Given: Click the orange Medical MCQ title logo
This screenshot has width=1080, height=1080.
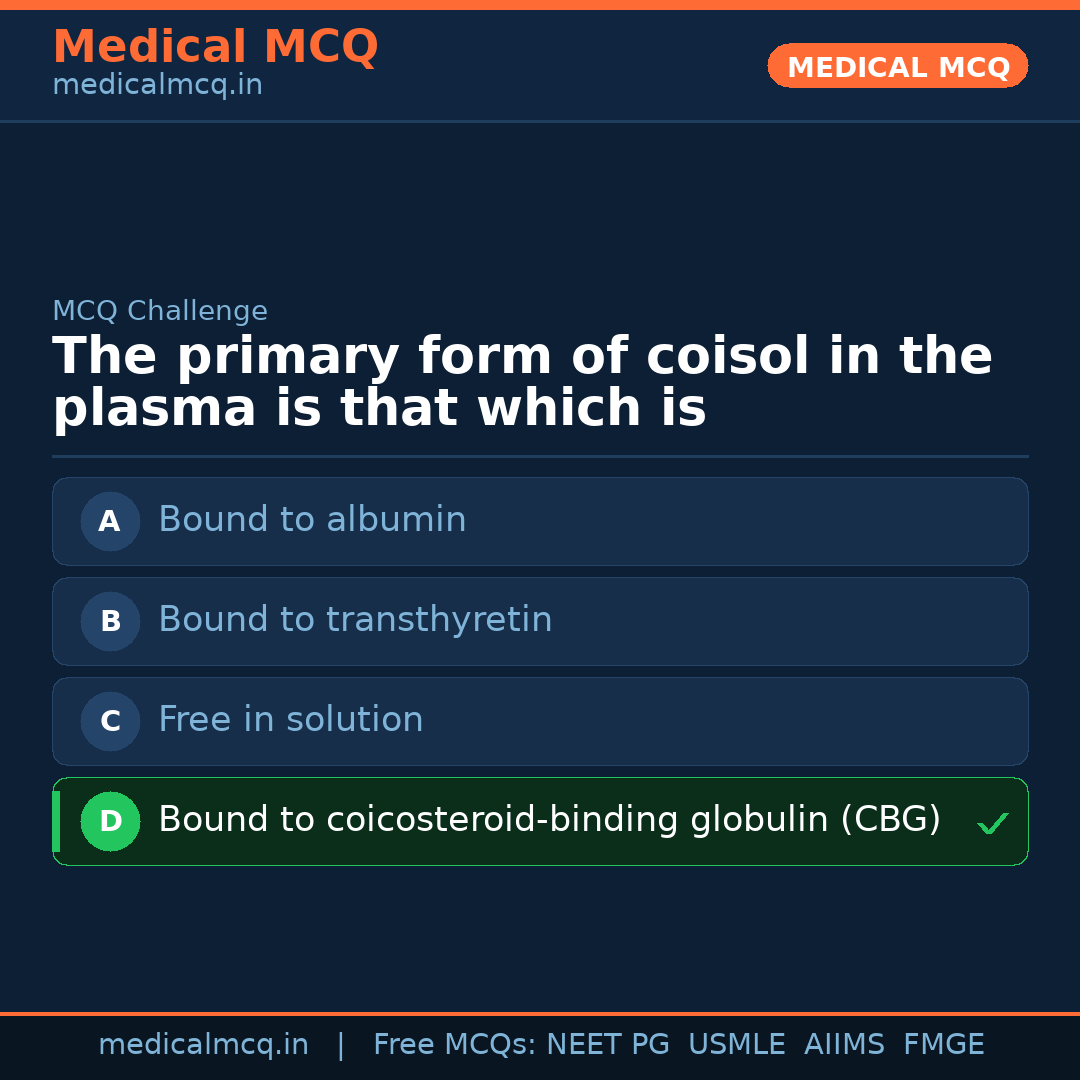Looking at the screenshot, I should click(215, 47).
